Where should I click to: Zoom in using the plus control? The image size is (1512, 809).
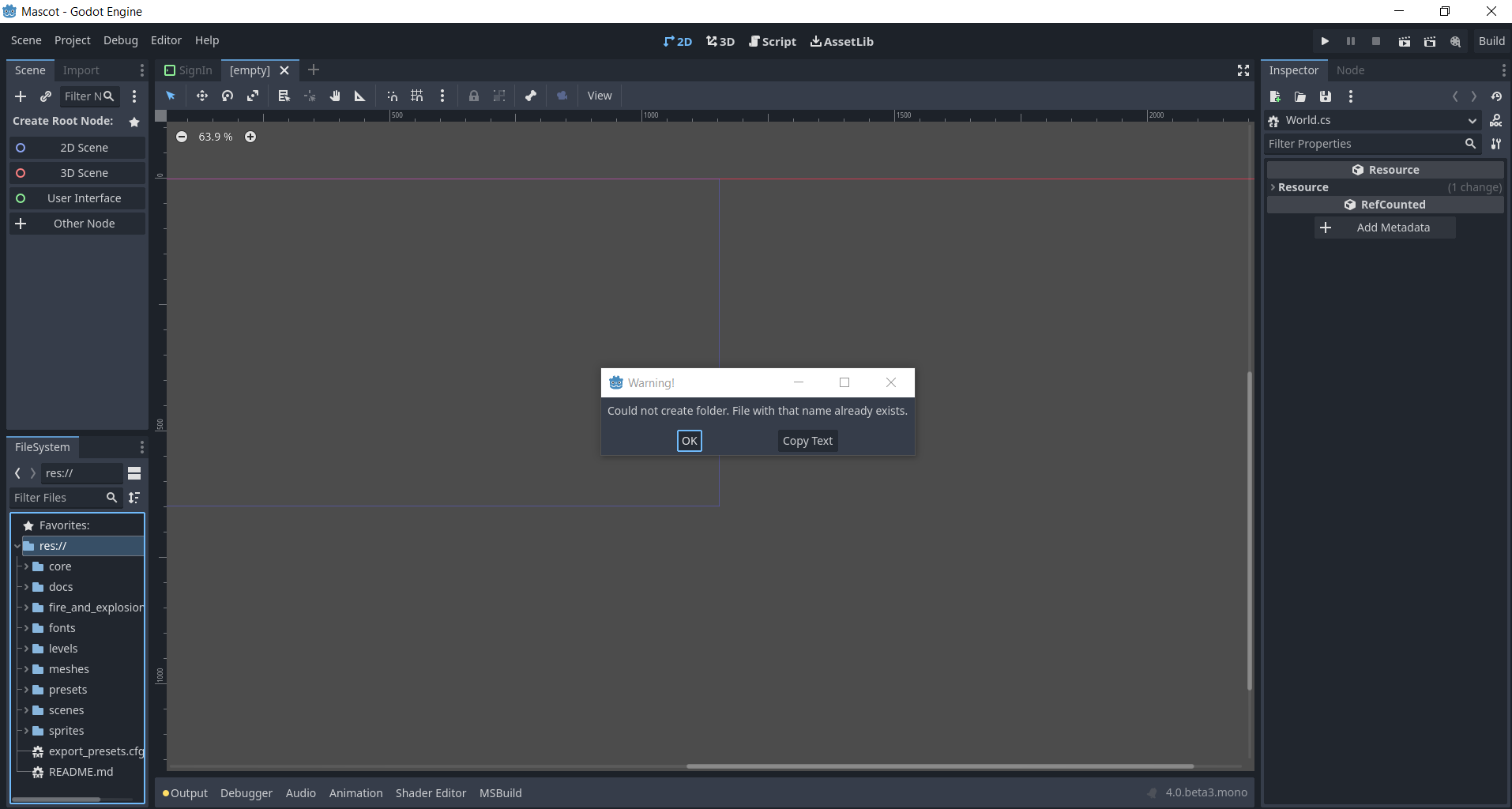250,136
